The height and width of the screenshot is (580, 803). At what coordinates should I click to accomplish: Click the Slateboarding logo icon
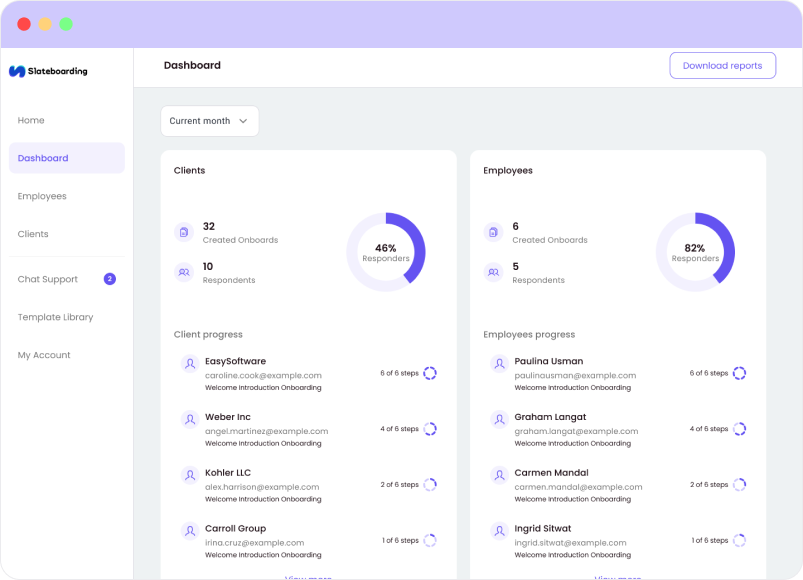point(17,71)
